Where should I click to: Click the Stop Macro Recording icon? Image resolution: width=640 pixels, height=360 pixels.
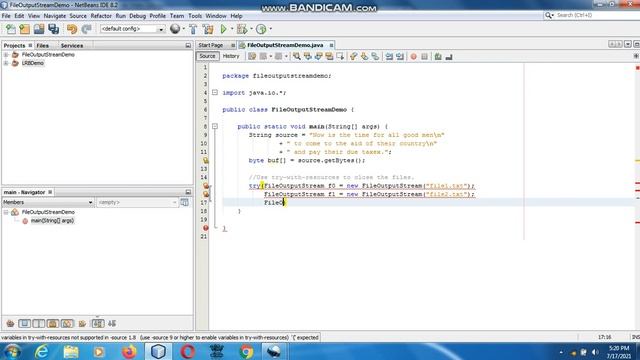pyautogui.click(x=424, y=57)
